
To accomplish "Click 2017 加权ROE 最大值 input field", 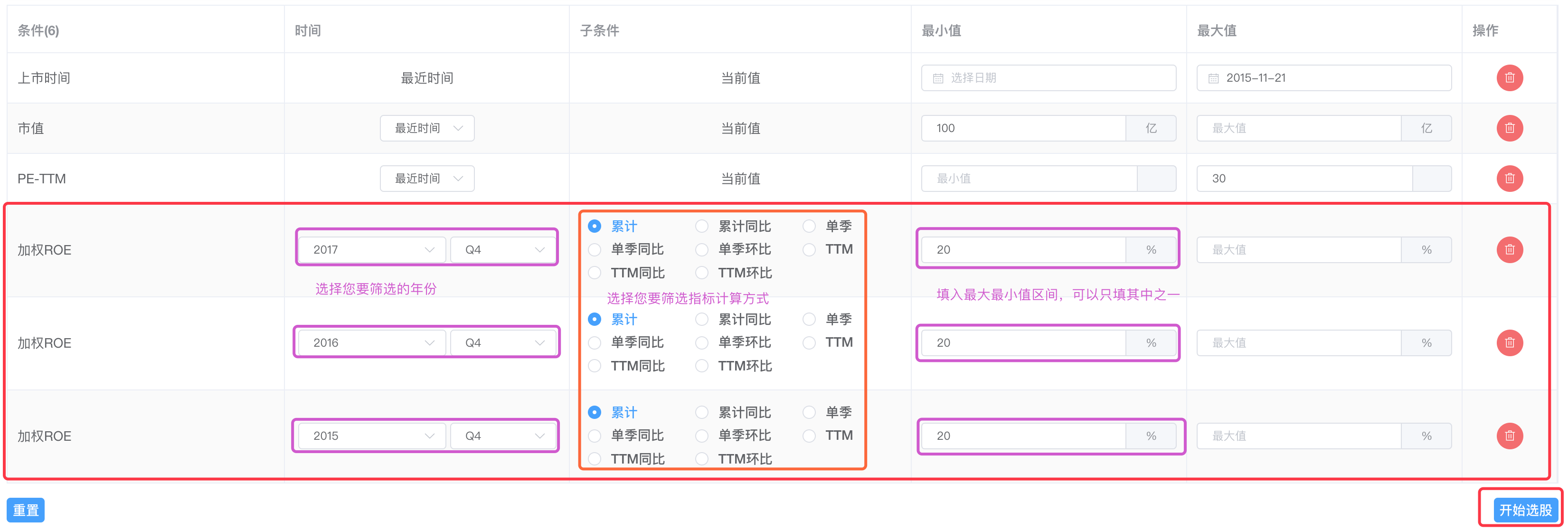I will (1299, 250).
